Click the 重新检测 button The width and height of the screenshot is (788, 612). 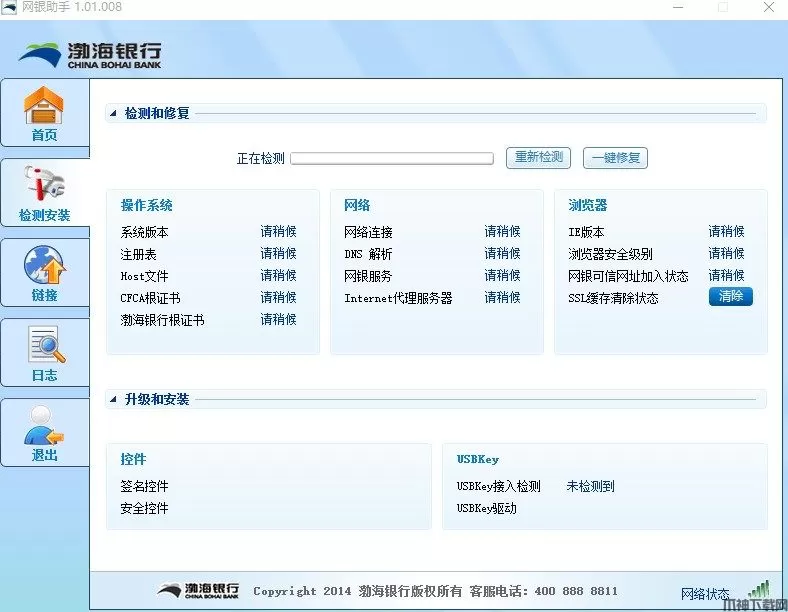538,158
